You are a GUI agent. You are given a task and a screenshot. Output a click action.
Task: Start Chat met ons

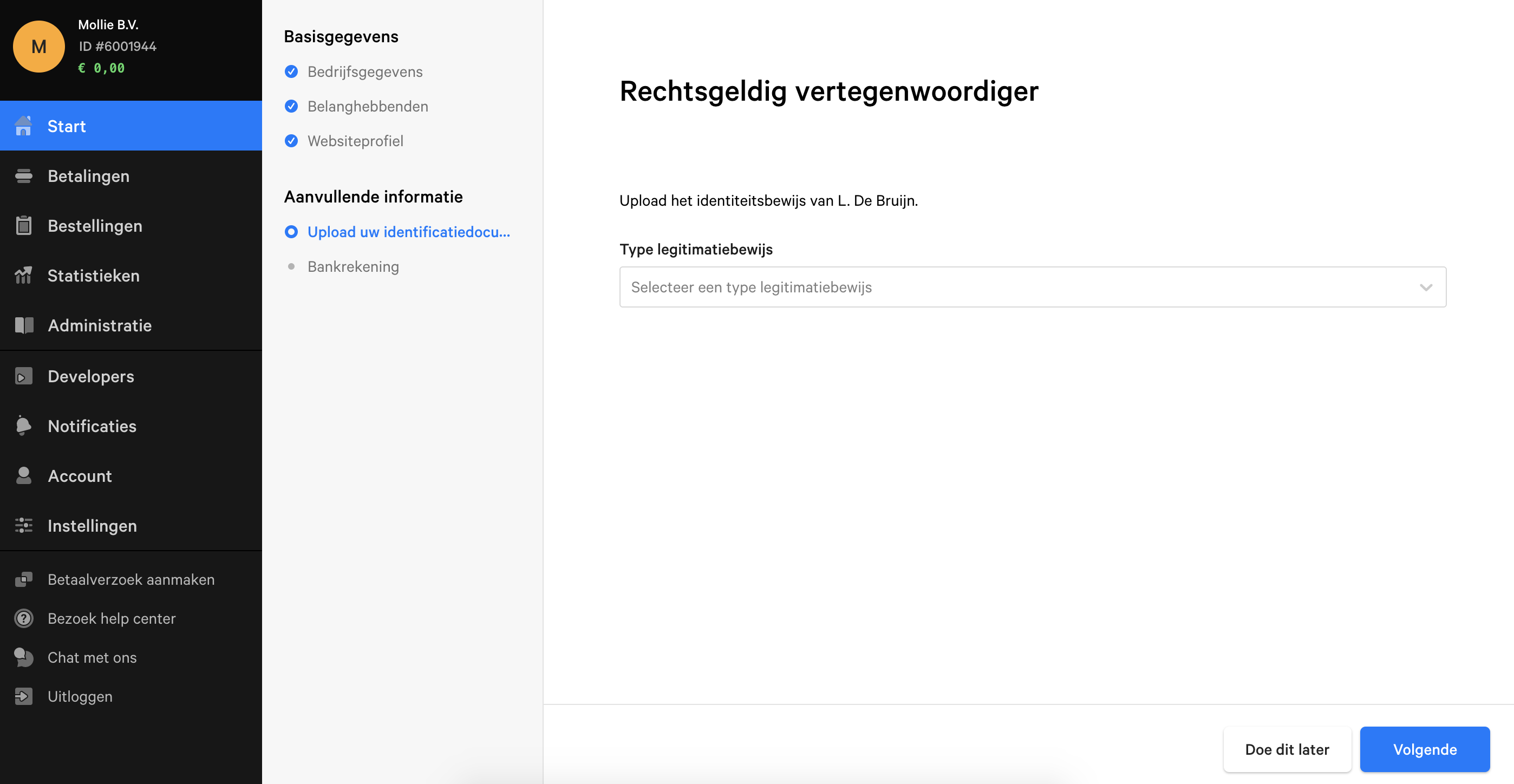coord(131,657)
